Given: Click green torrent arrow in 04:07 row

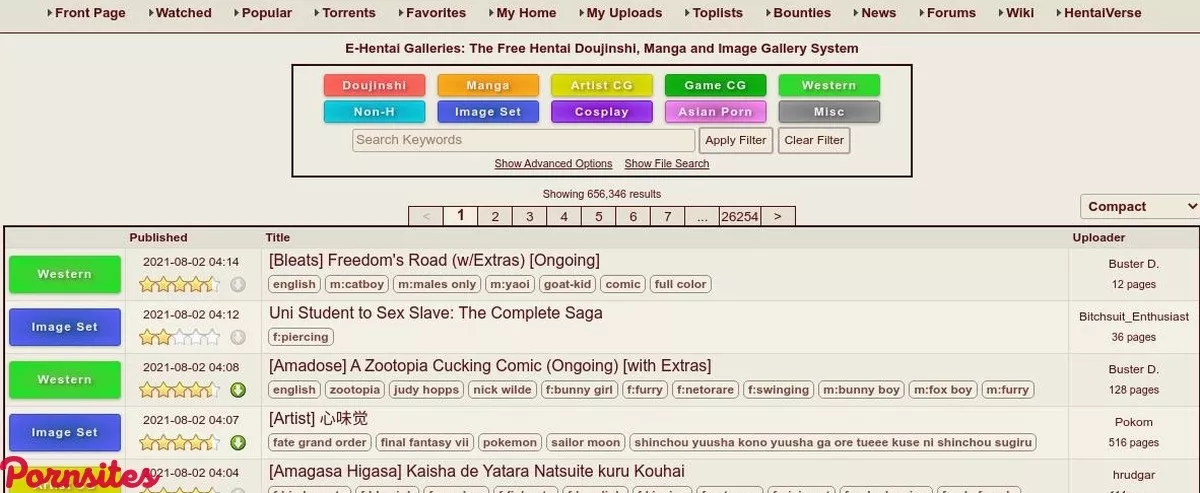Looking at the screenshot, I should [x=237, y=443].
